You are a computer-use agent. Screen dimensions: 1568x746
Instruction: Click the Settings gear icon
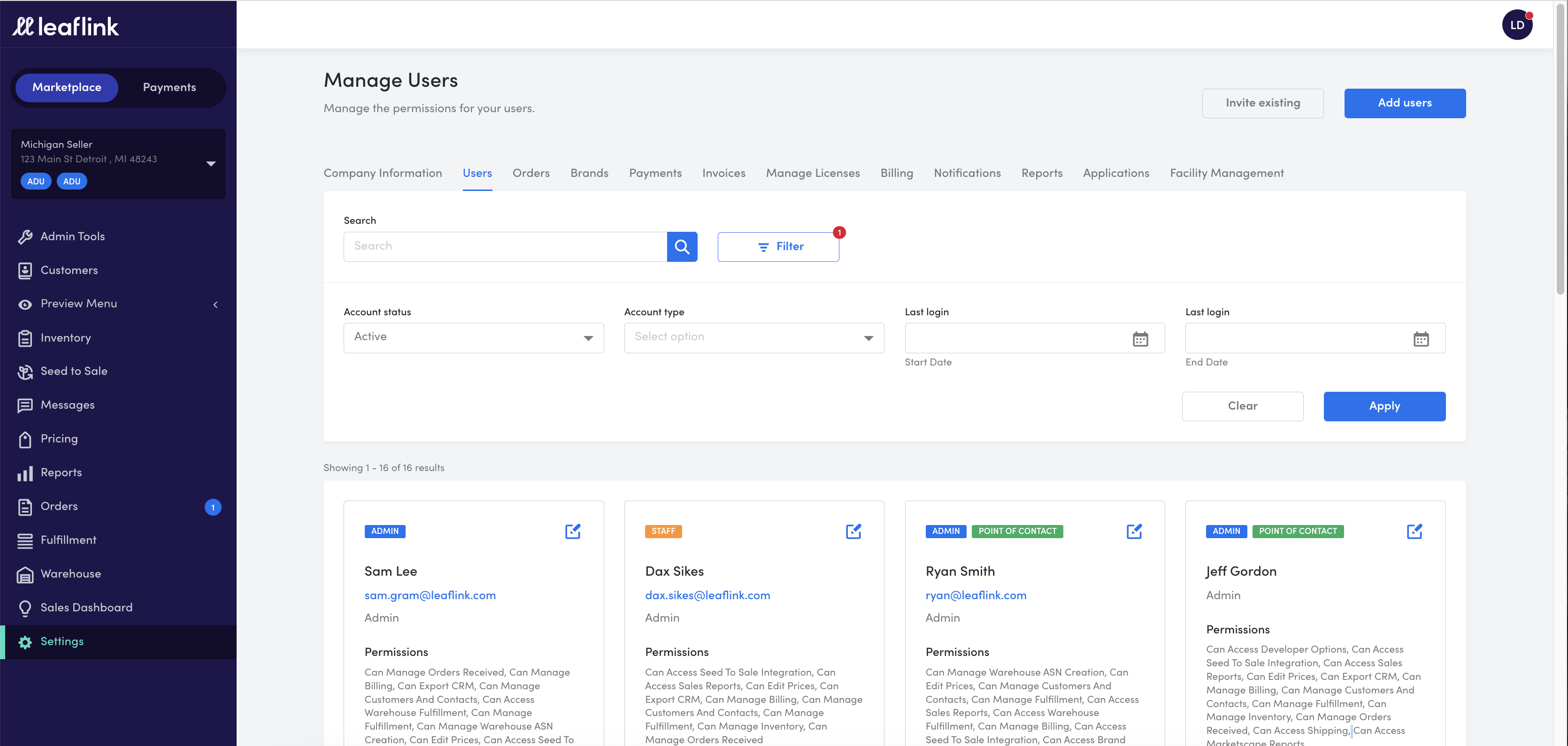click(25, 642)
